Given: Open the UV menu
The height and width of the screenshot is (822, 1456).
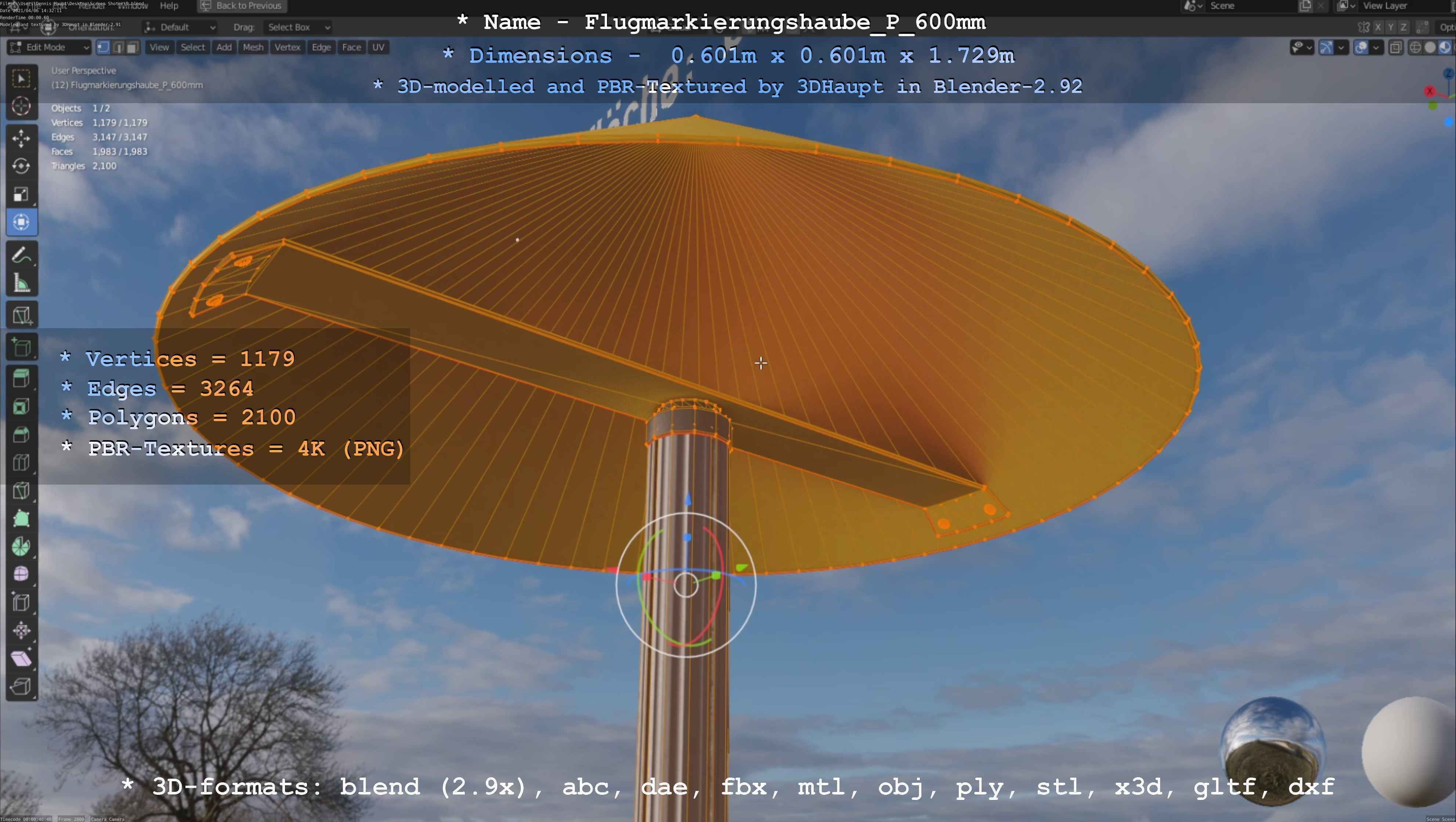Looking at the screenshot, I should [x=378, y=47].
